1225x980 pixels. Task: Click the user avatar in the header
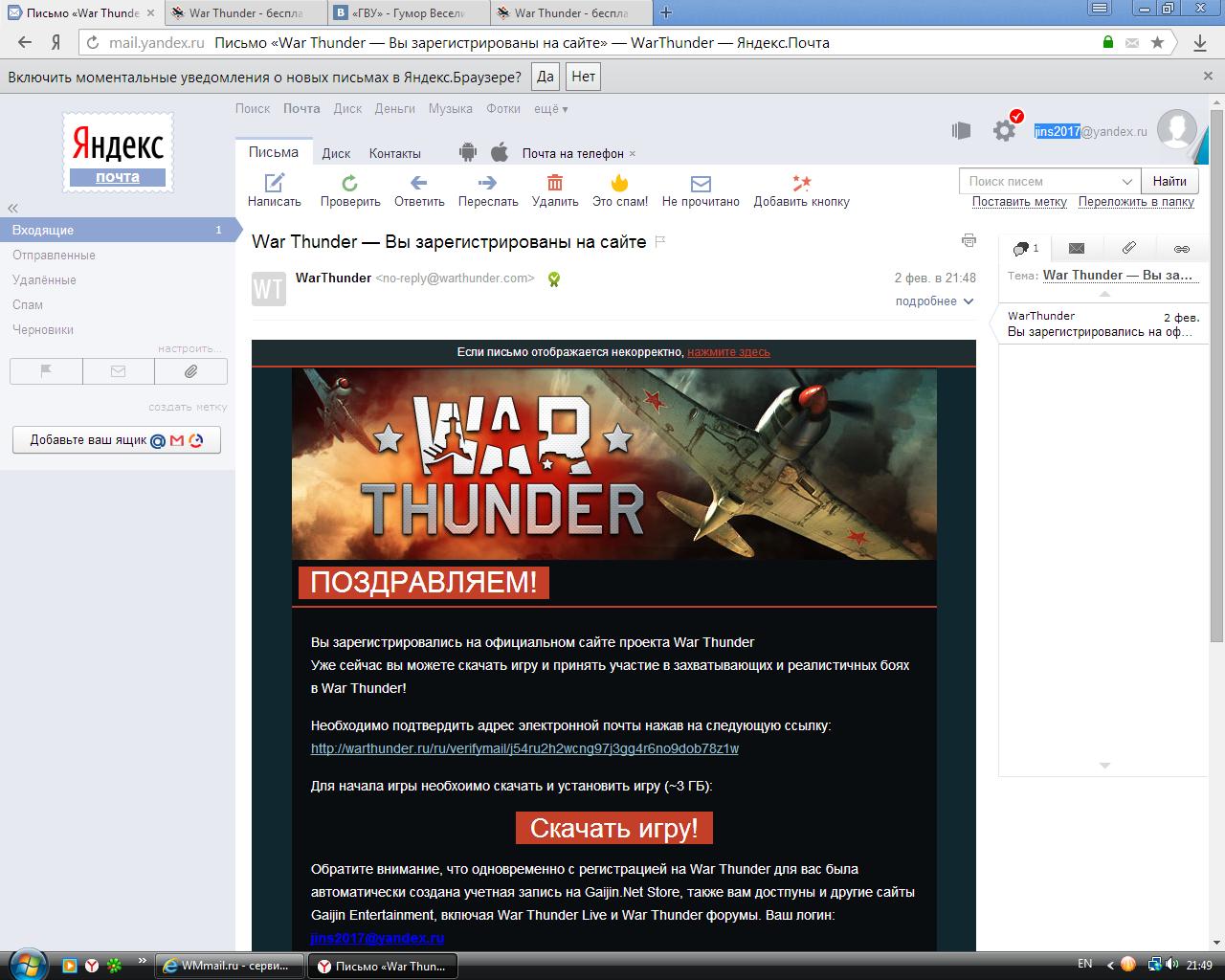1176,130
